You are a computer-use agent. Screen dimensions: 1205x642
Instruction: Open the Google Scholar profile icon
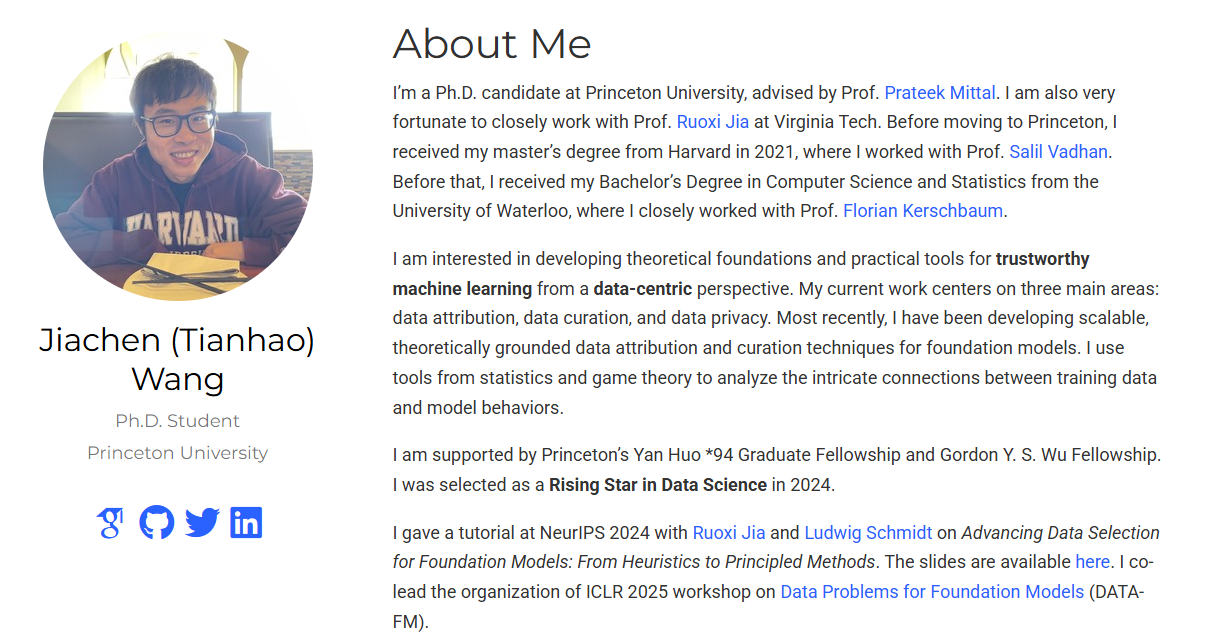point(110,522)
